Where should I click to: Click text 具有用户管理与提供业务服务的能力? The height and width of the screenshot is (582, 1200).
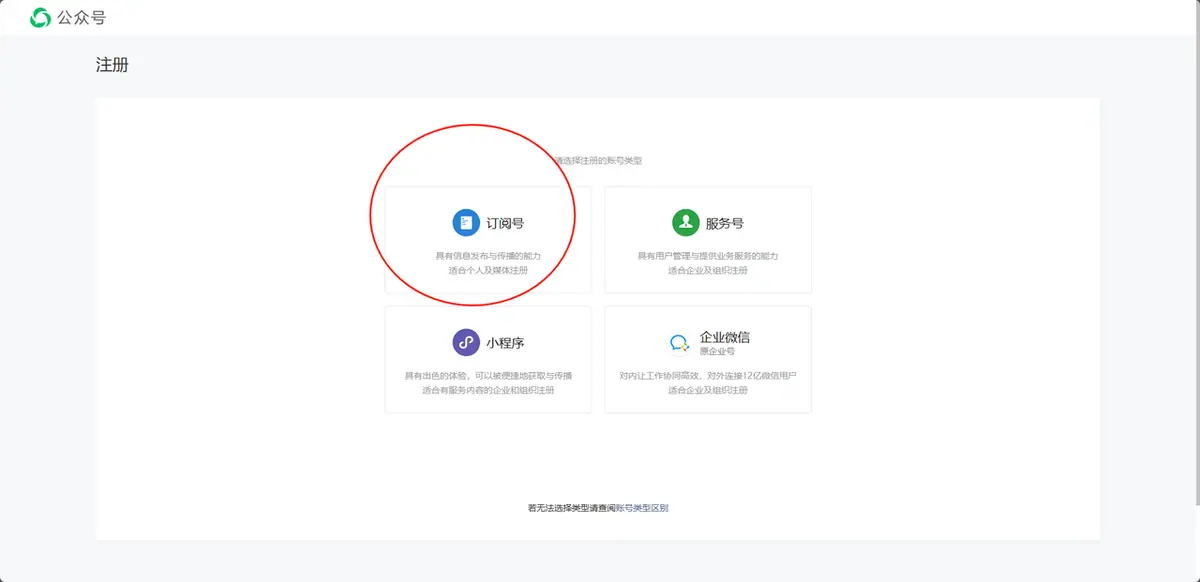coord(708,256)
